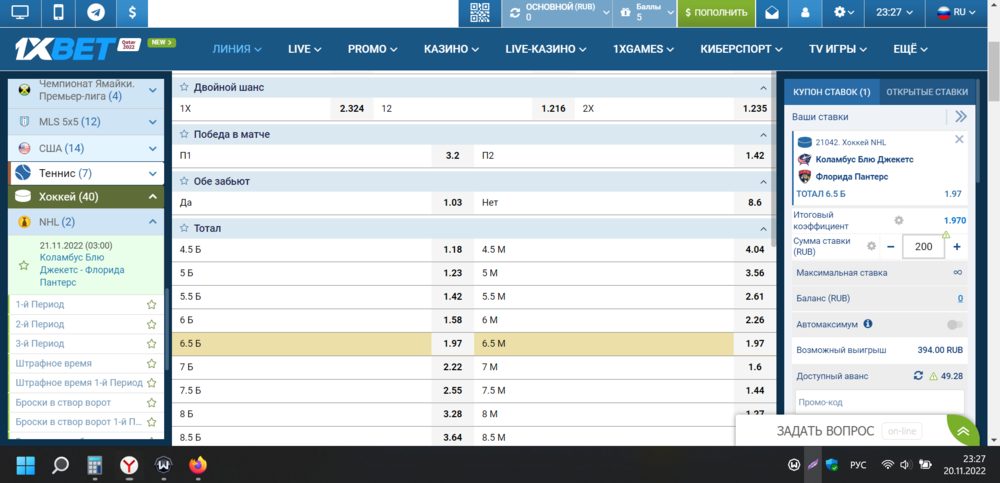The width and height of the screenshot is (1000, 483).
Task: Refresh the Доступный аванс value
Action: pyautogui.click(x=918, y=376)
